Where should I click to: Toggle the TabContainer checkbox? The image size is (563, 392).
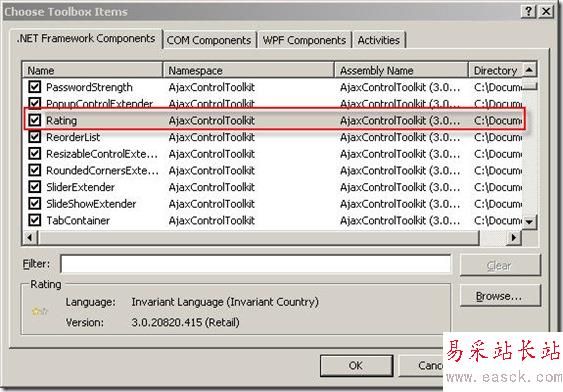(34, 220)
